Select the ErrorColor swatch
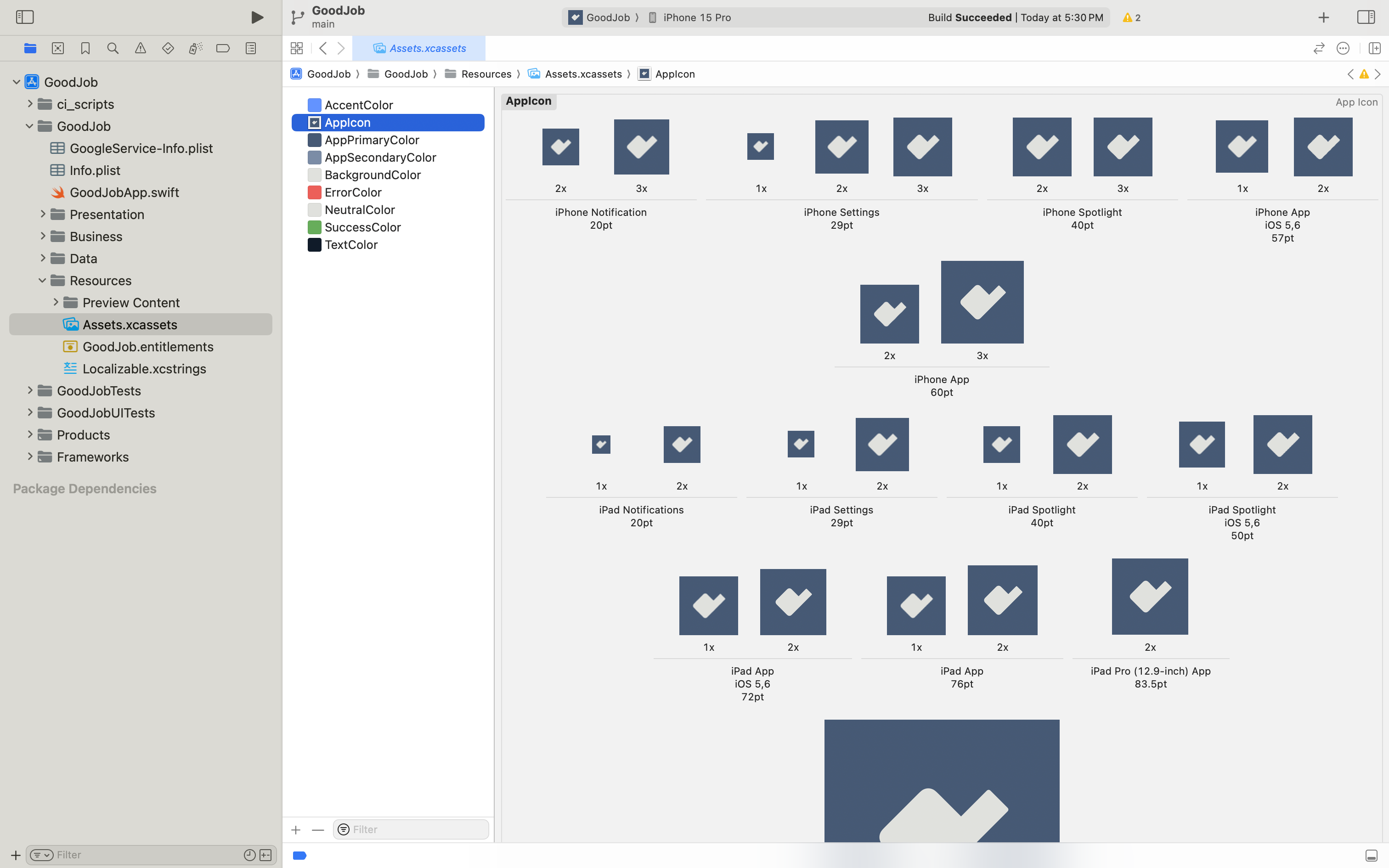The width and height of the screenshot is (1389, 868). (314, 192)
